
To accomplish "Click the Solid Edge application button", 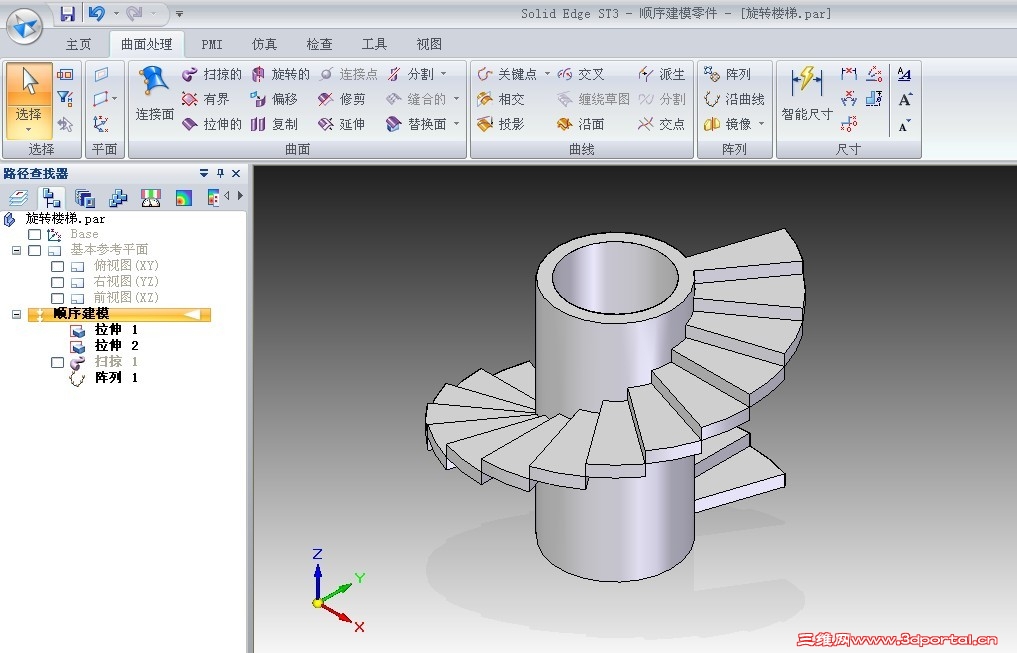I will (x=24, y=26).
